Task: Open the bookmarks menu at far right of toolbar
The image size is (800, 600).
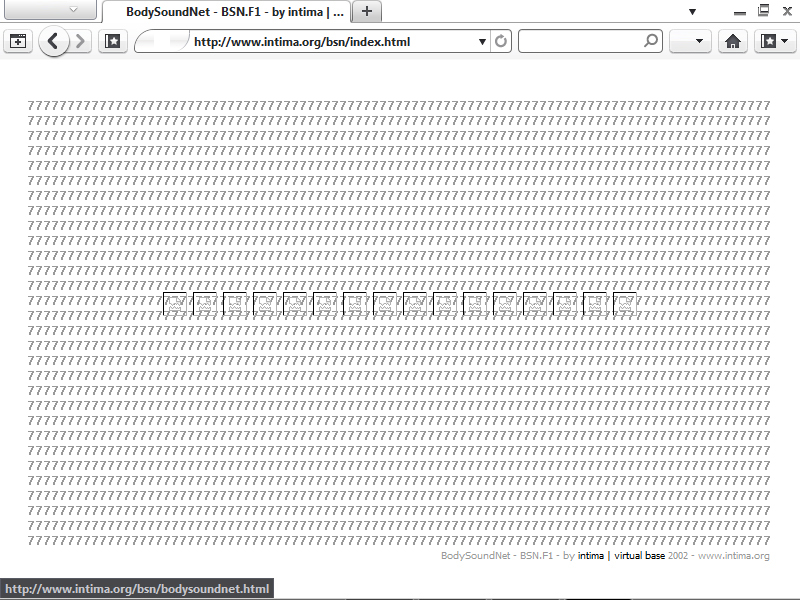Action: tap(775, 42)
